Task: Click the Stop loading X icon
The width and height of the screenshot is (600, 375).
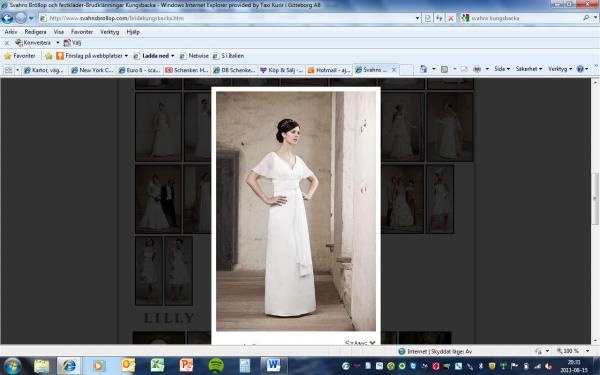Action: (451, 18)
